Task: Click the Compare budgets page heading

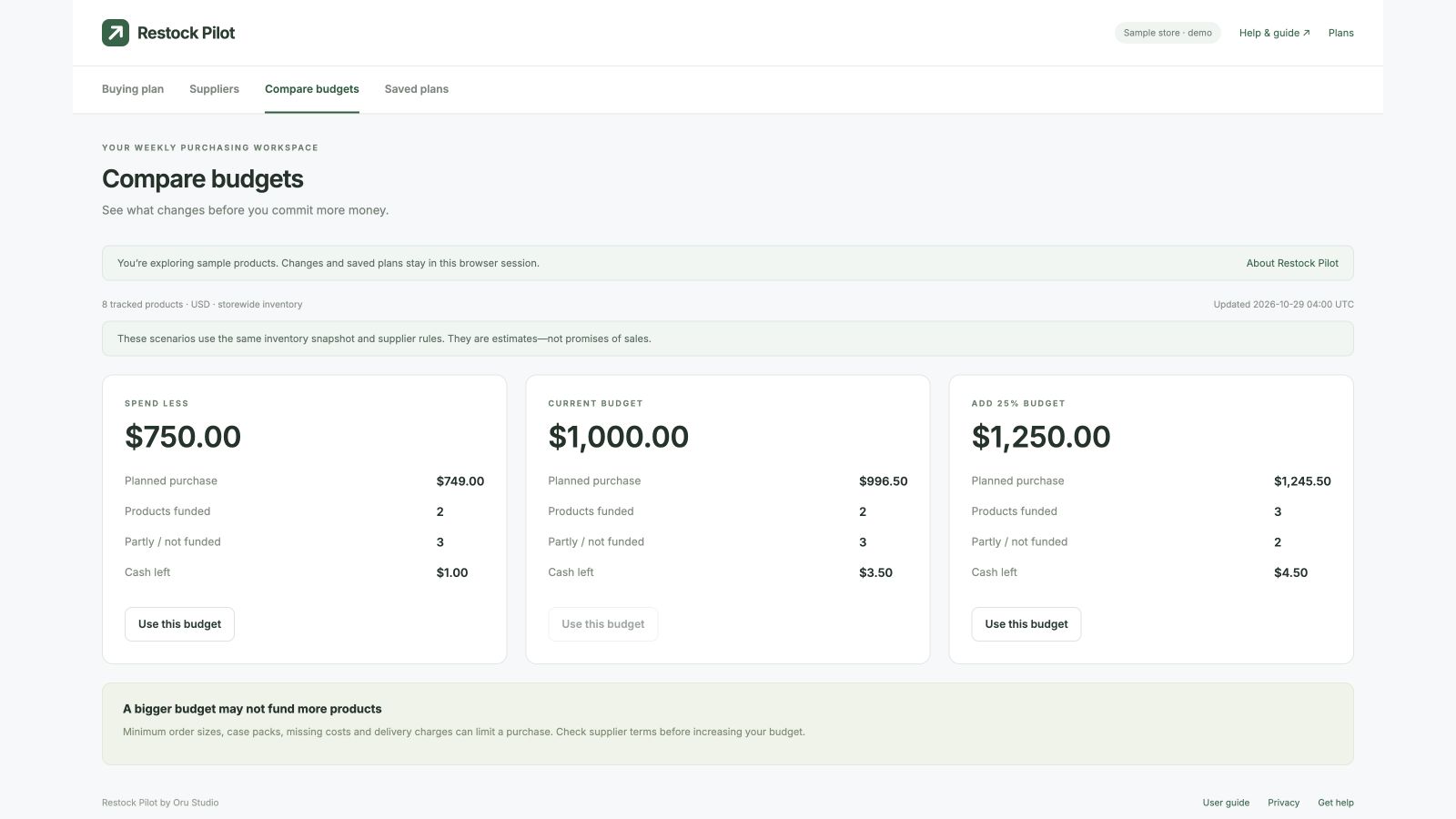Action: 203,179
